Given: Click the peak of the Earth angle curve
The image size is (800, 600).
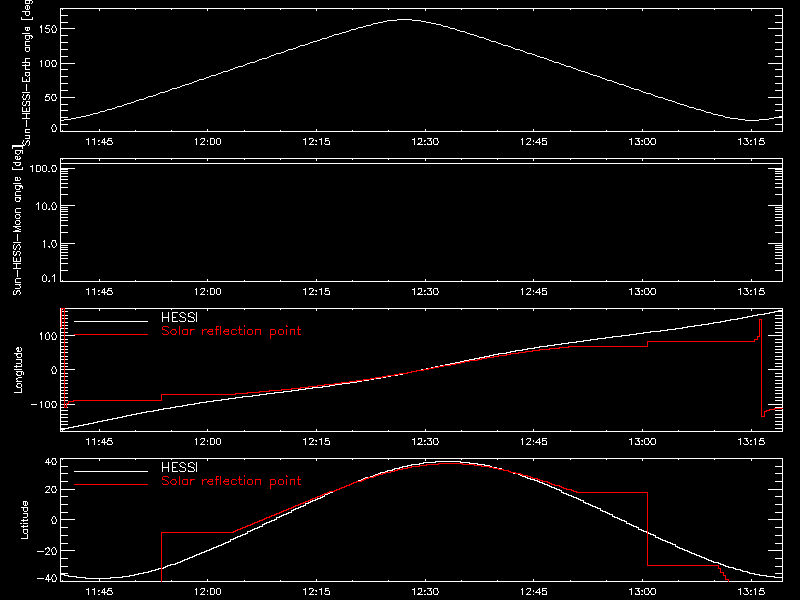Looking at the screenshot, I should (404, 19).
